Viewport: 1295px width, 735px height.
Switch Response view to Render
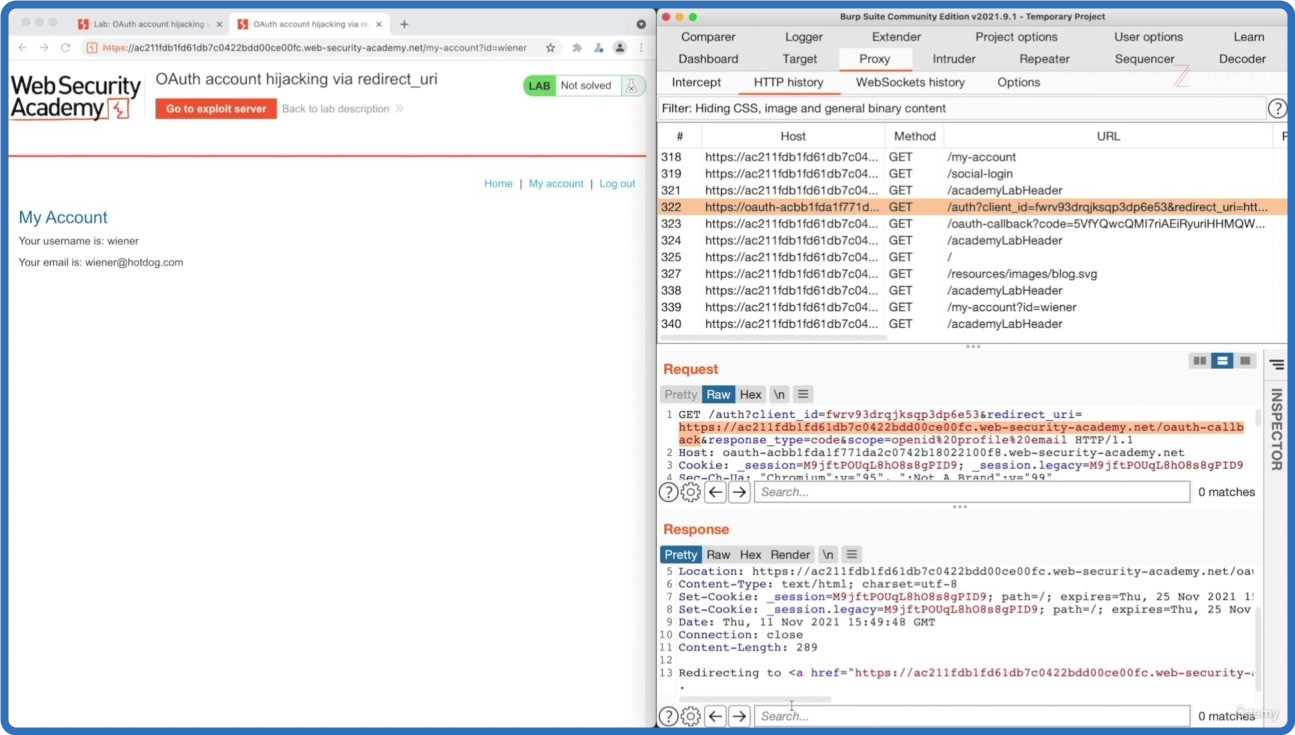[x=790, y=554]
